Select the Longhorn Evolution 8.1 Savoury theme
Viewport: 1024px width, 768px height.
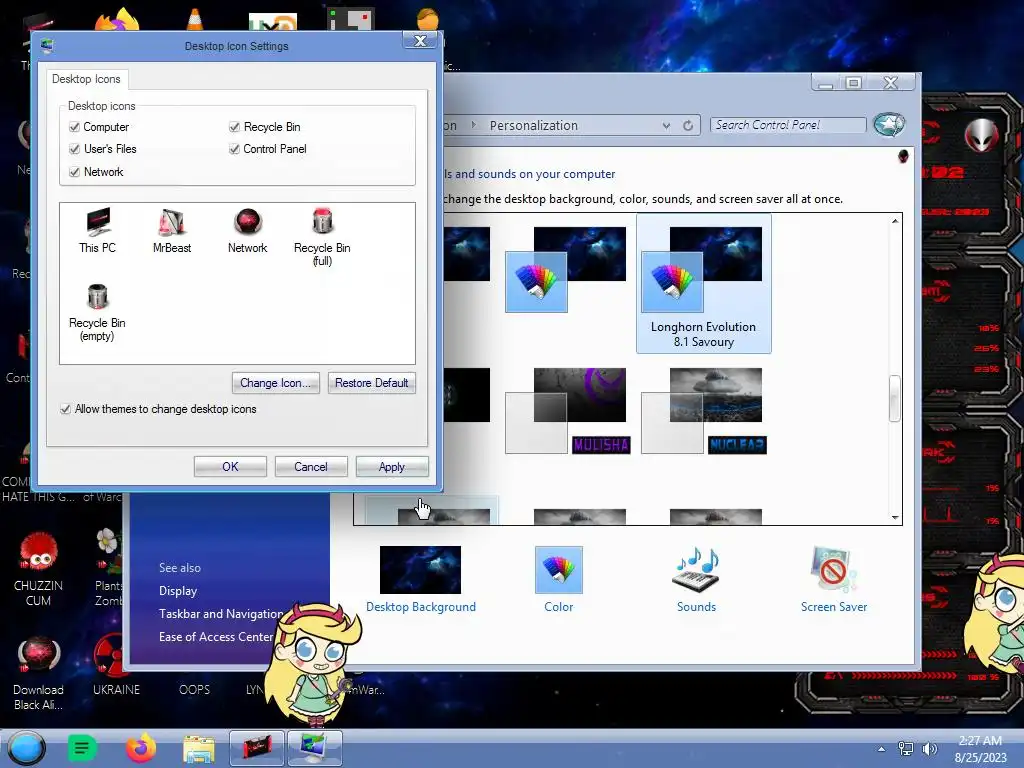(703, 283)
